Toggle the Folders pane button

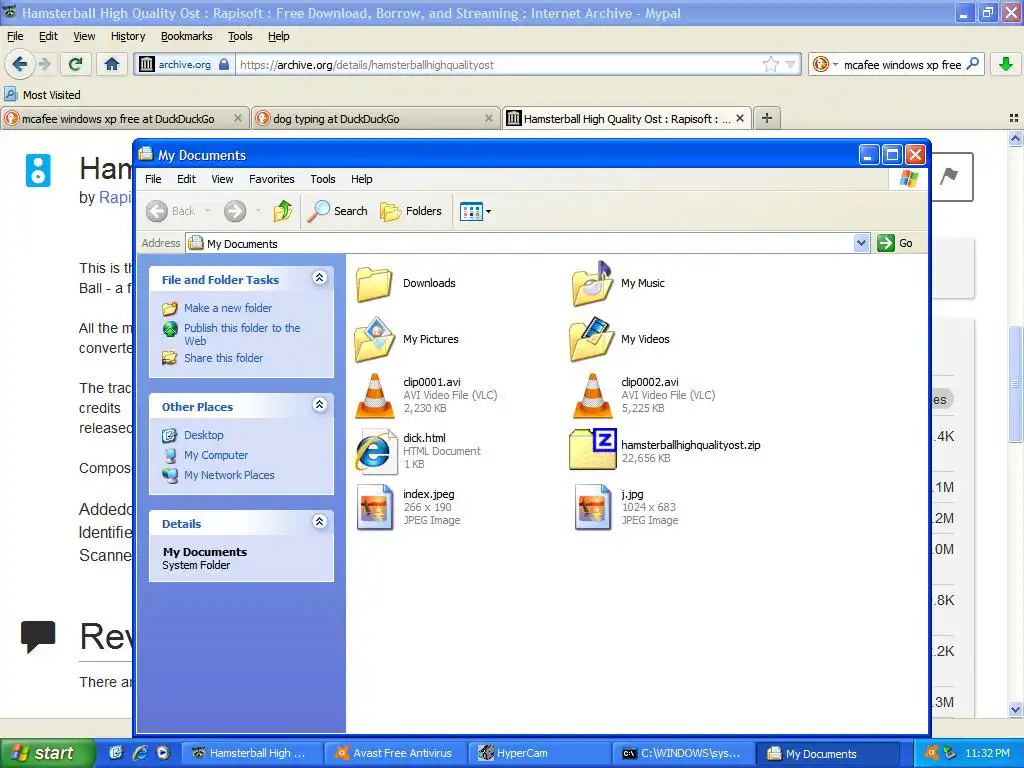pyautogui.click(x=411, y=211)
